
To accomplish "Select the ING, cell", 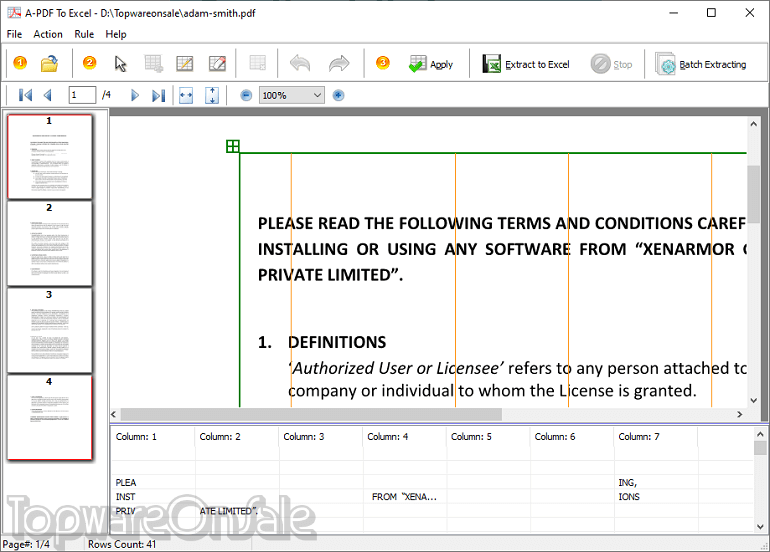I will coord(656,482).
